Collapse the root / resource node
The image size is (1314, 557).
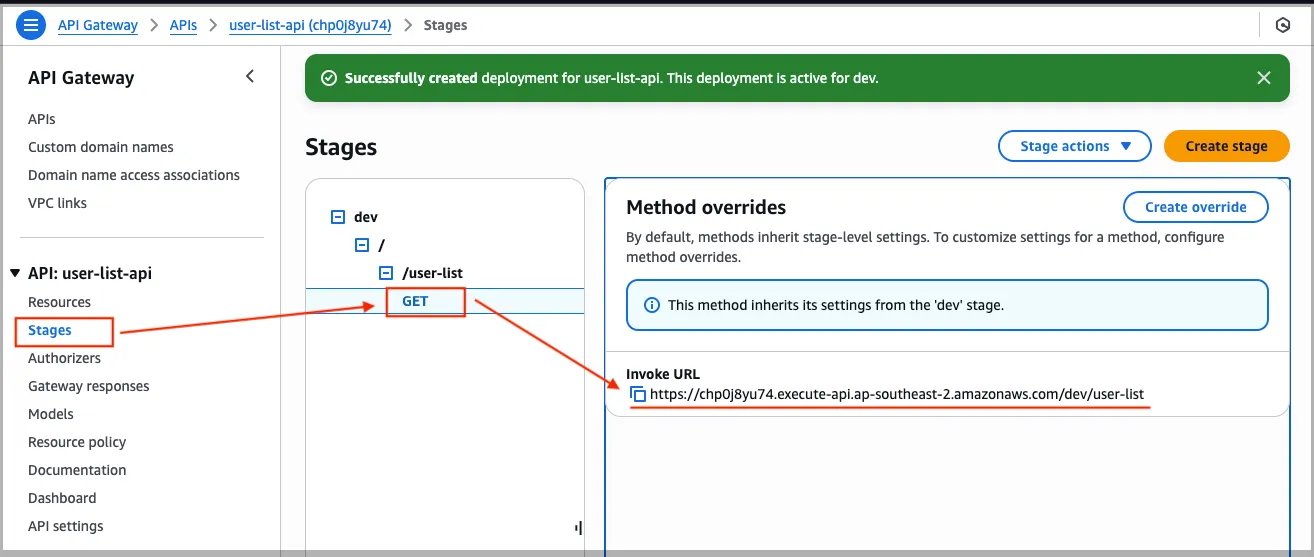point(362,245)
